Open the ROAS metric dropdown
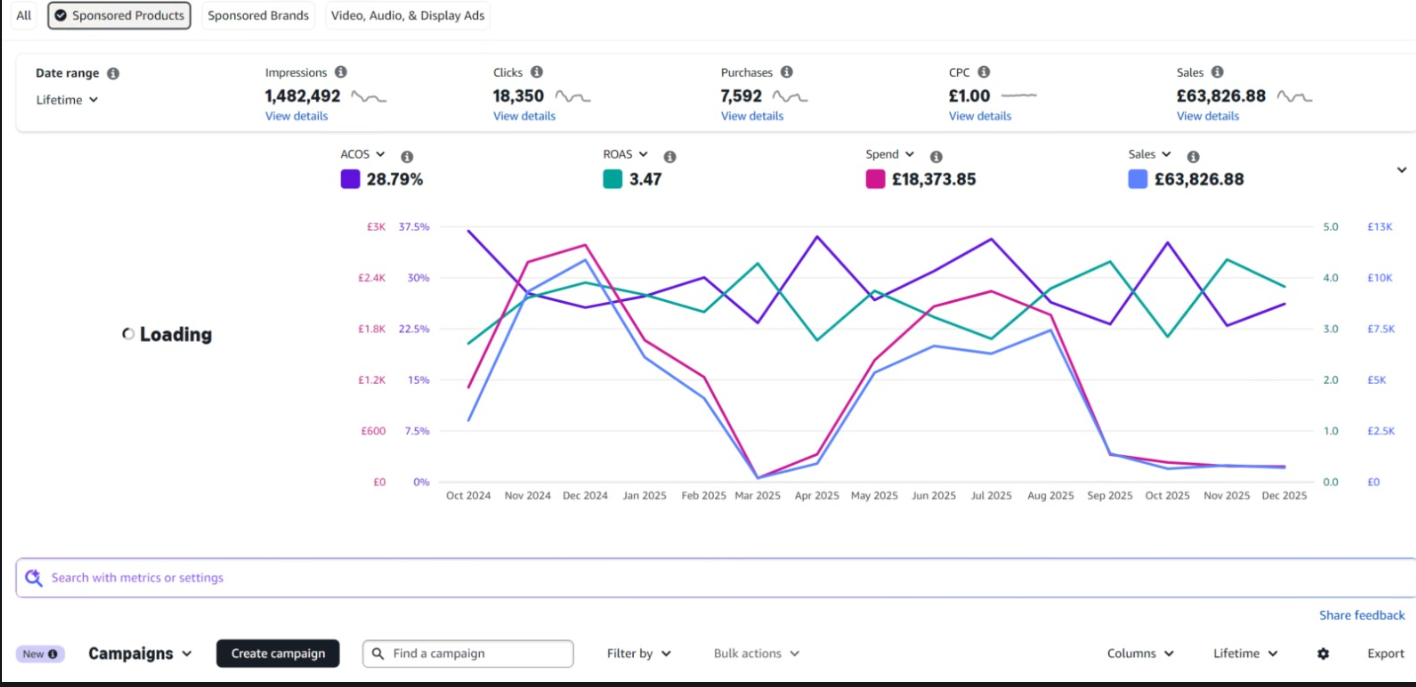This screenshot has width=1416, height=687. [x=625, y=154]
